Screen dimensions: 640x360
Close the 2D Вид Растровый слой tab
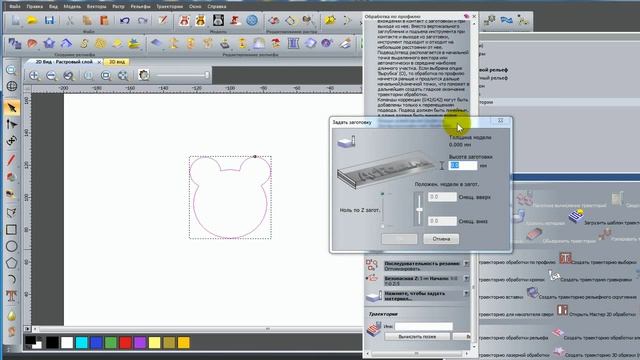[x=99, y=62]
